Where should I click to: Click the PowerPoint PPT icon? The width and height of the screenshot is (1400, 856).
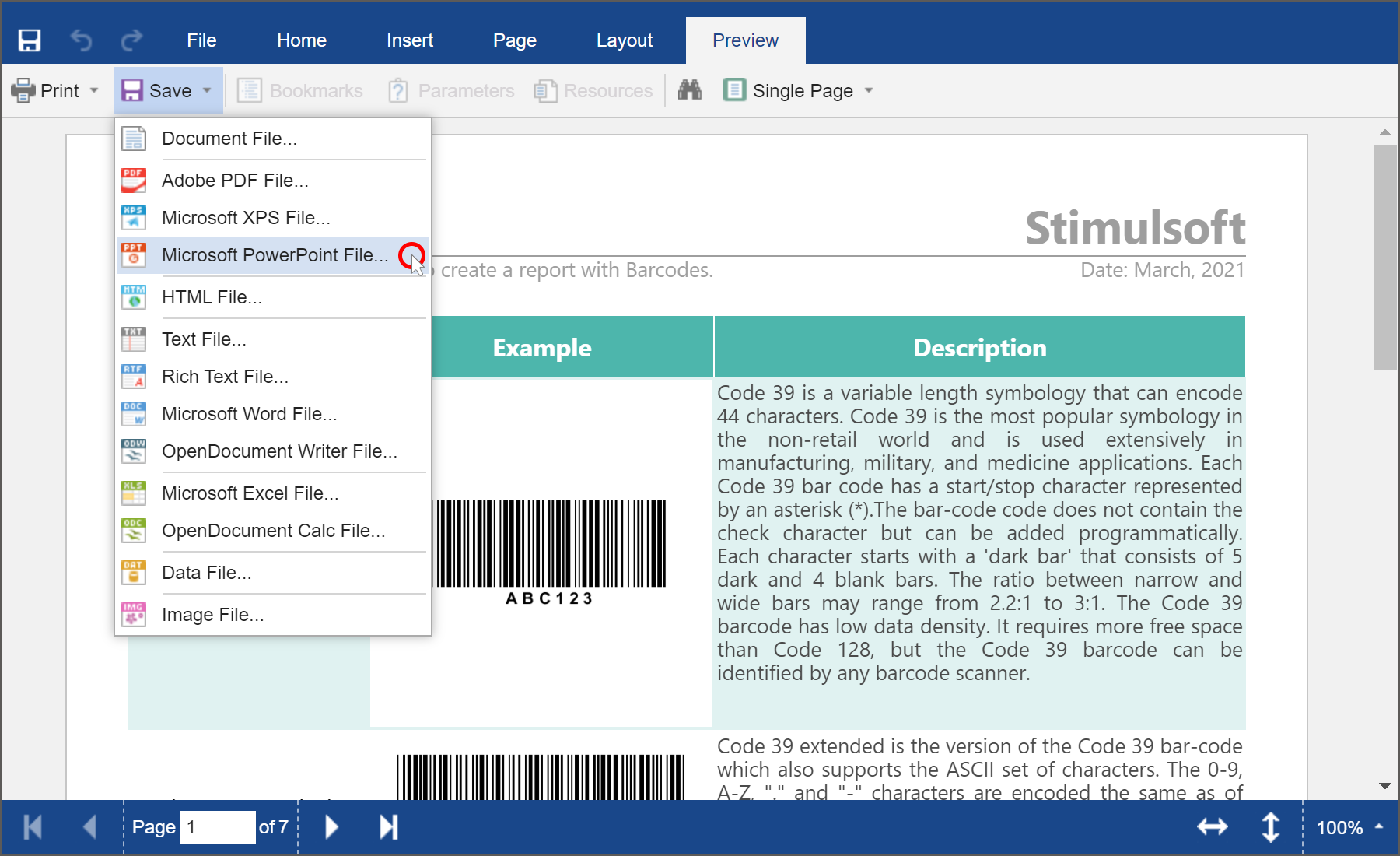coord(134,255)
